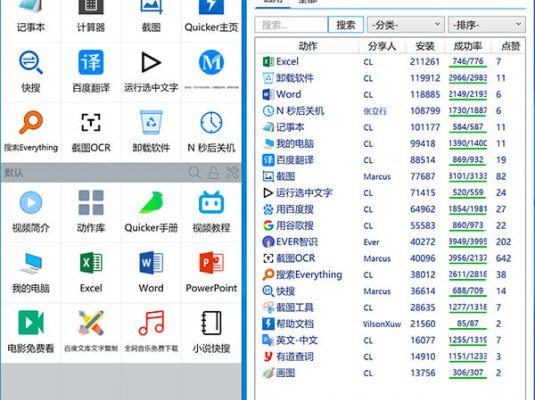The width and height of the screenshot is (535, 400).
Task: Click the N 秒后关机 clock tile
Action: click(211, 132)
